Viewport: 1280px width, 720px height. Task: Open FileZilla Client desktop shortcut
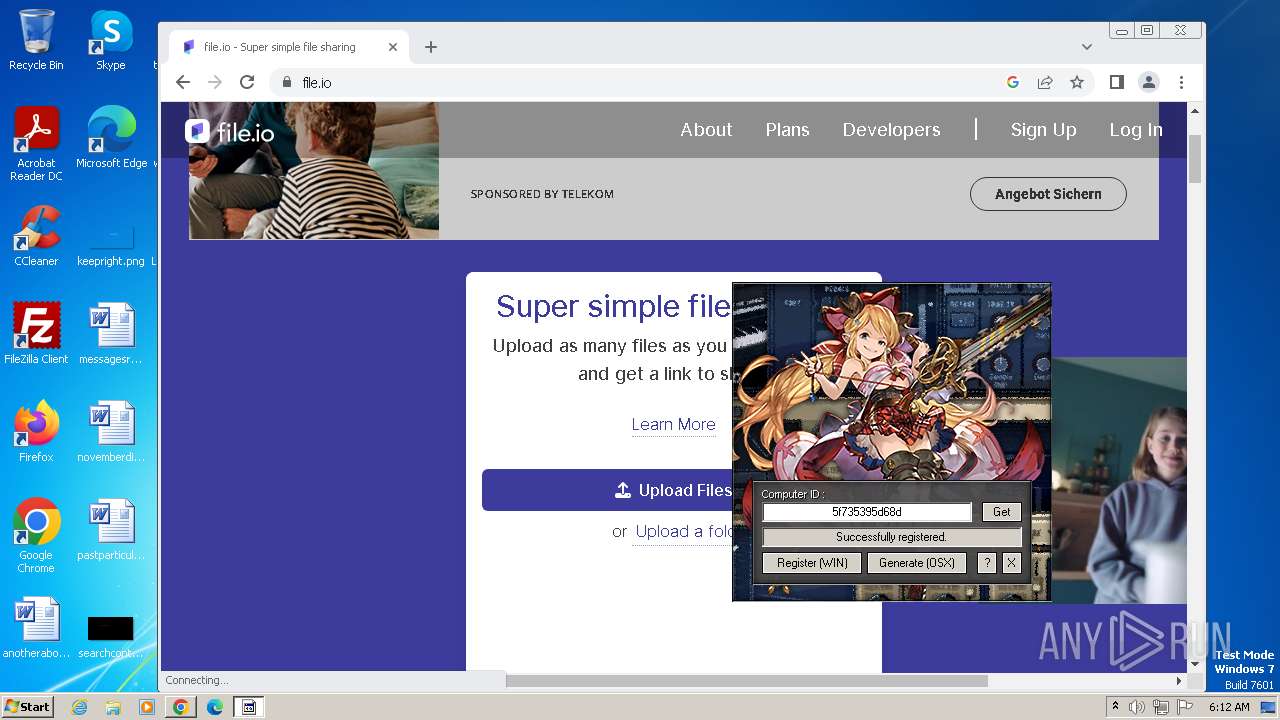(x=36, y=333)
